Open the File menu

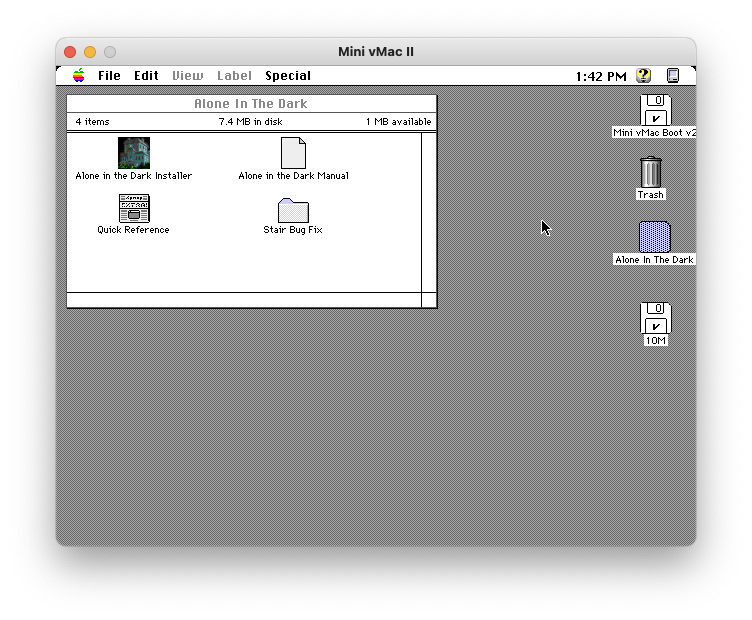[x=109, y=76]
